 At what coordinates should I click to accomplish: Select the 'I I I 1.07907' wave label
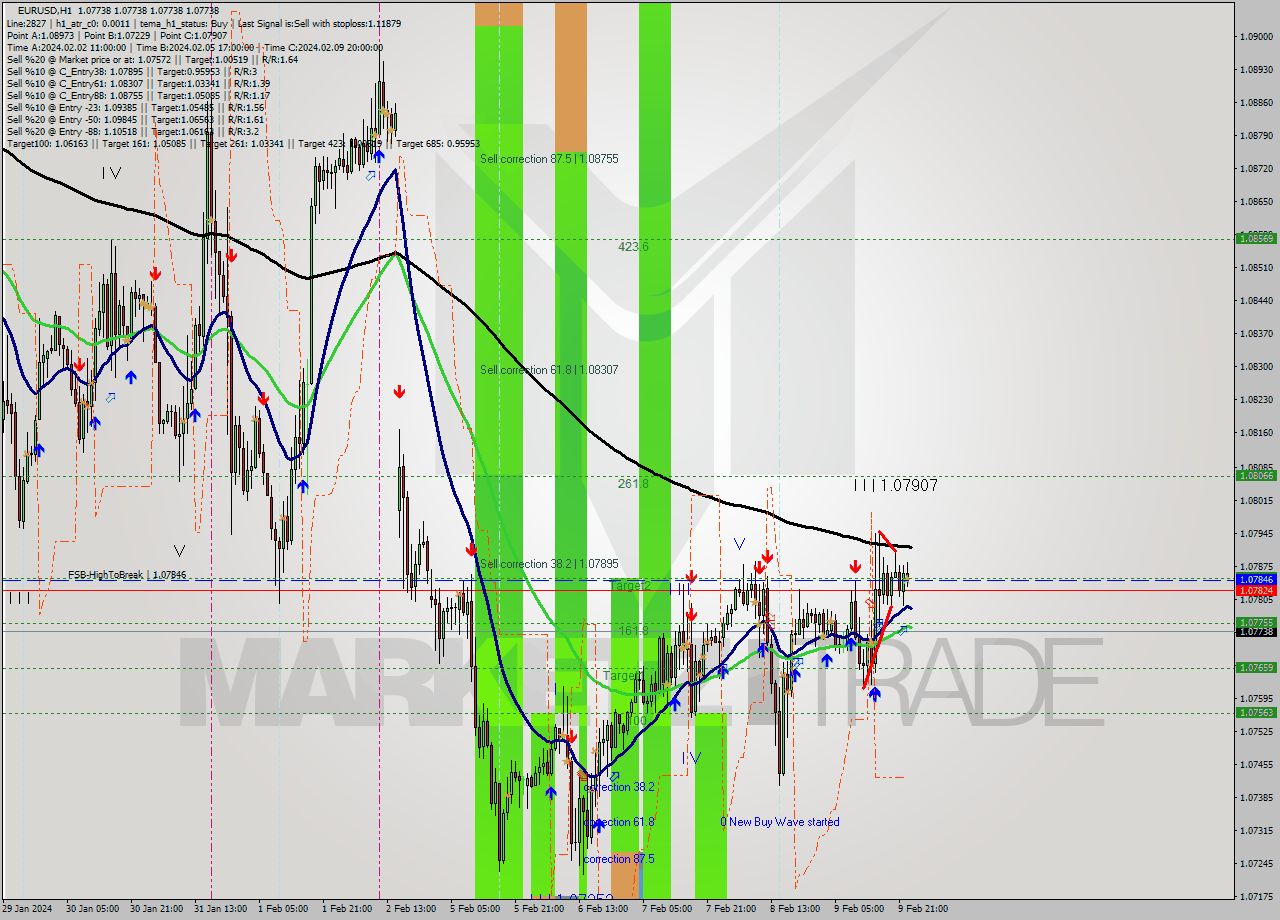click(x=895, y=485)
